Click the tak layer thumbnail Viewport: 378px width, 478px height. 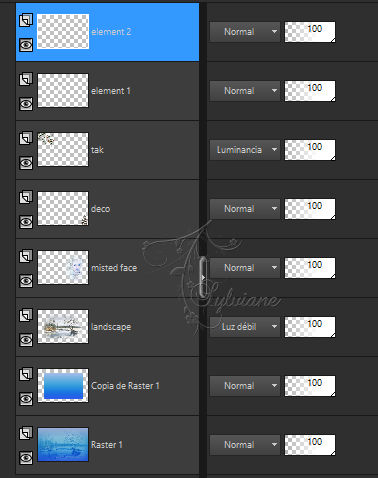[63, 150]
